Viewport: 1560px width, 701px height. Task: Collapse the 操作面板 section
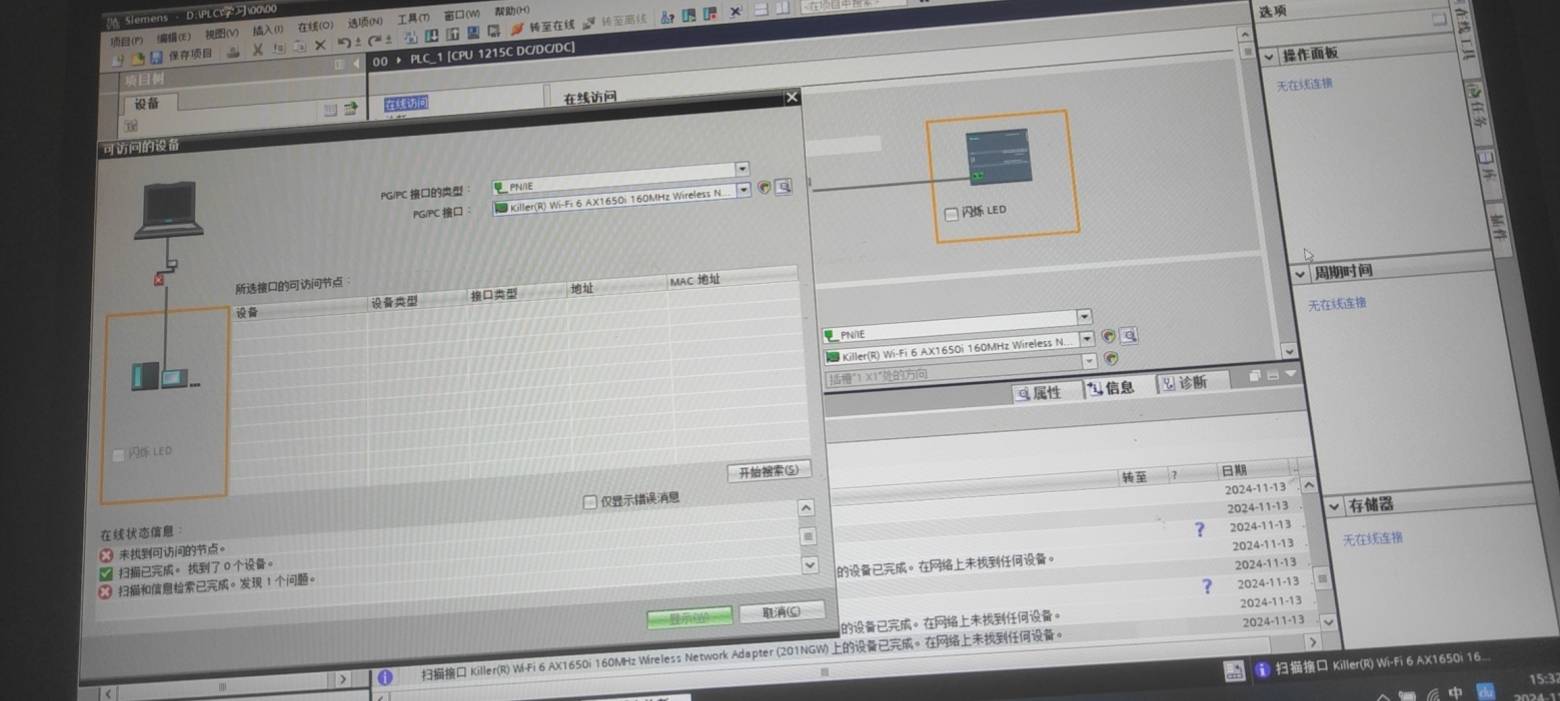[1269, 57]
